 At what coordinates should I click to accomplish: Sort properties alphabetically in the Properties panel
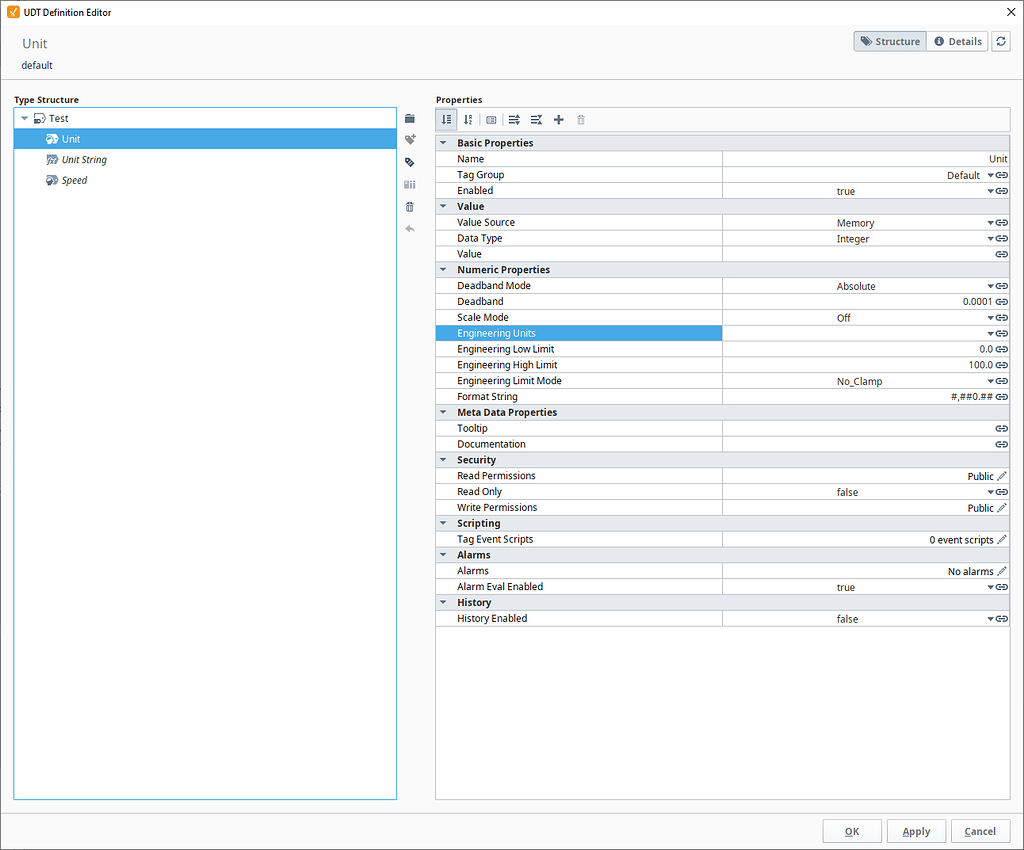468,119
